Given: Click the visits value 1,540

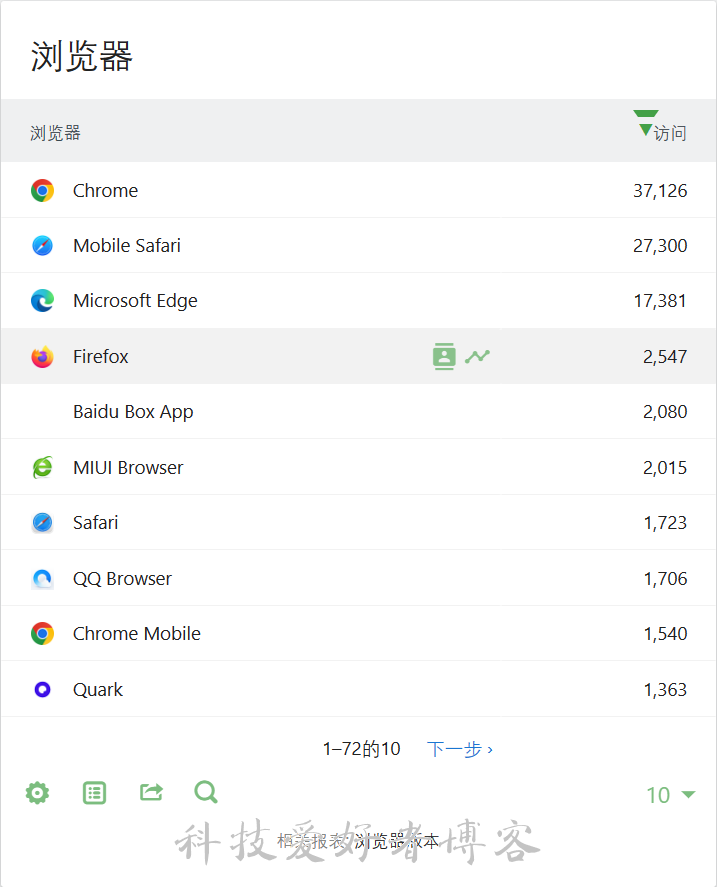Looking at the screenshot, I should 665,634.
